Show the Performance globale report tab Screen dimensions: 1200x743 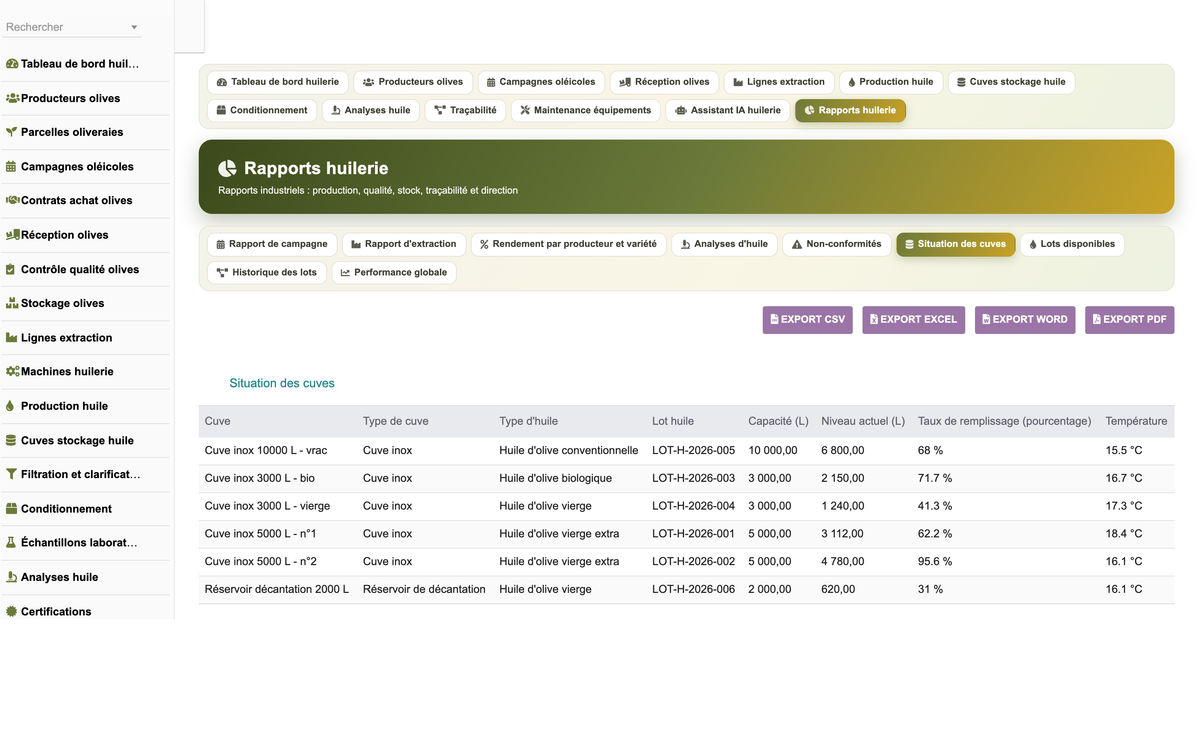coord(394,272)
